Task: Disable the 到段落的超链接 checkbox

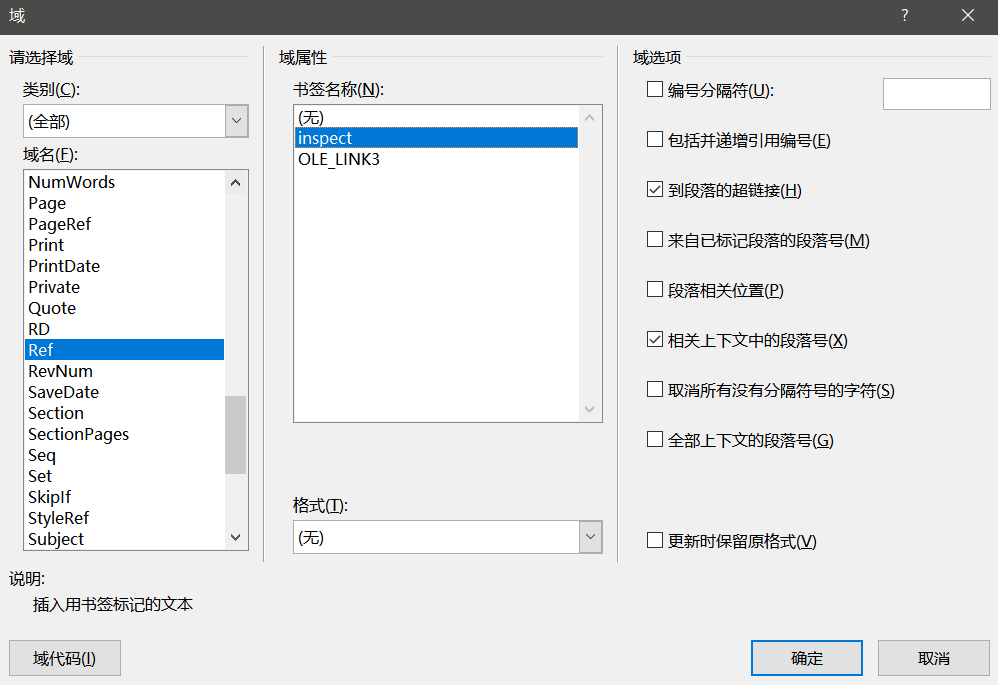Action: point(654,190)
